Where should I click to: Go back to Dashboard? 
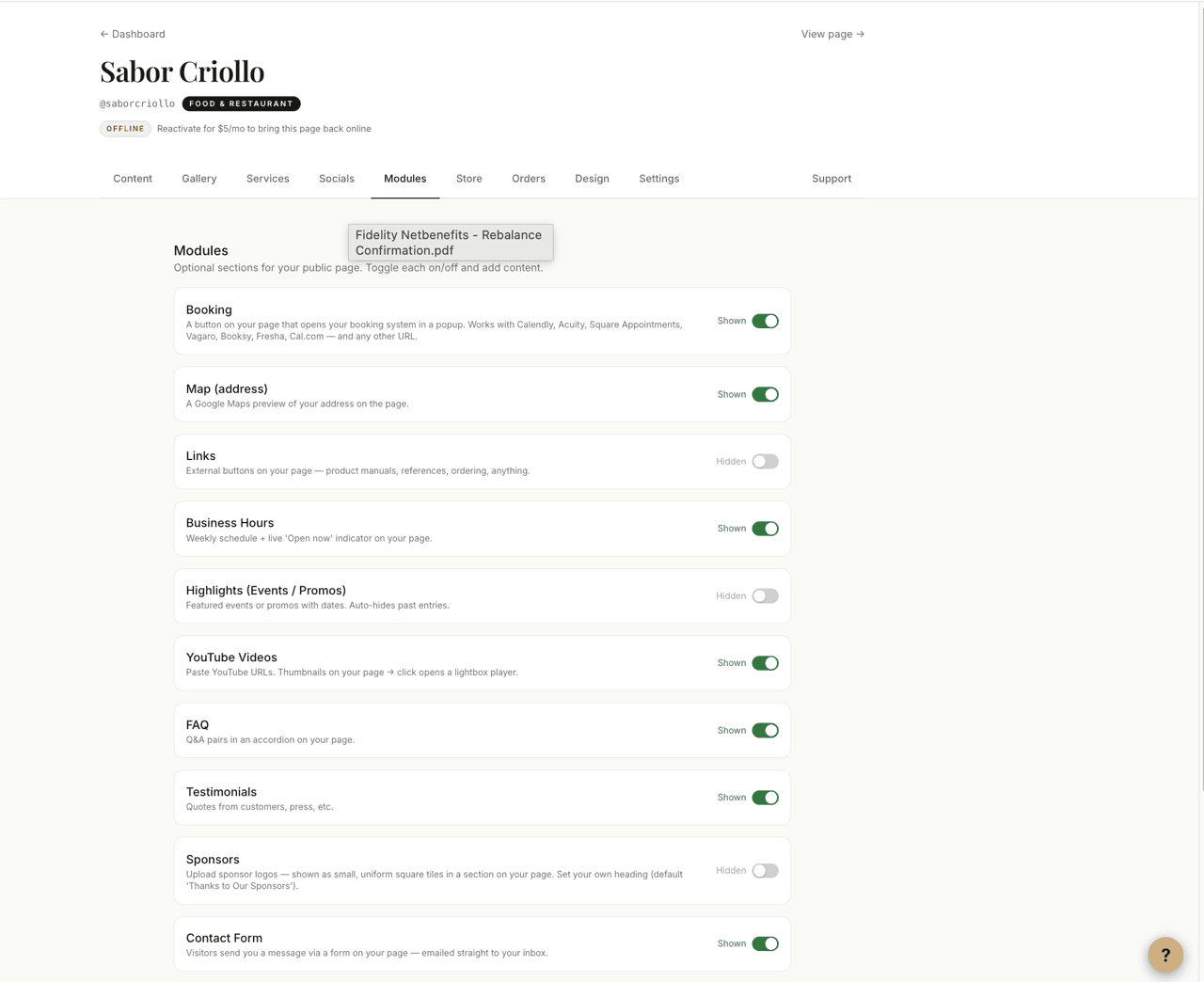133,34
